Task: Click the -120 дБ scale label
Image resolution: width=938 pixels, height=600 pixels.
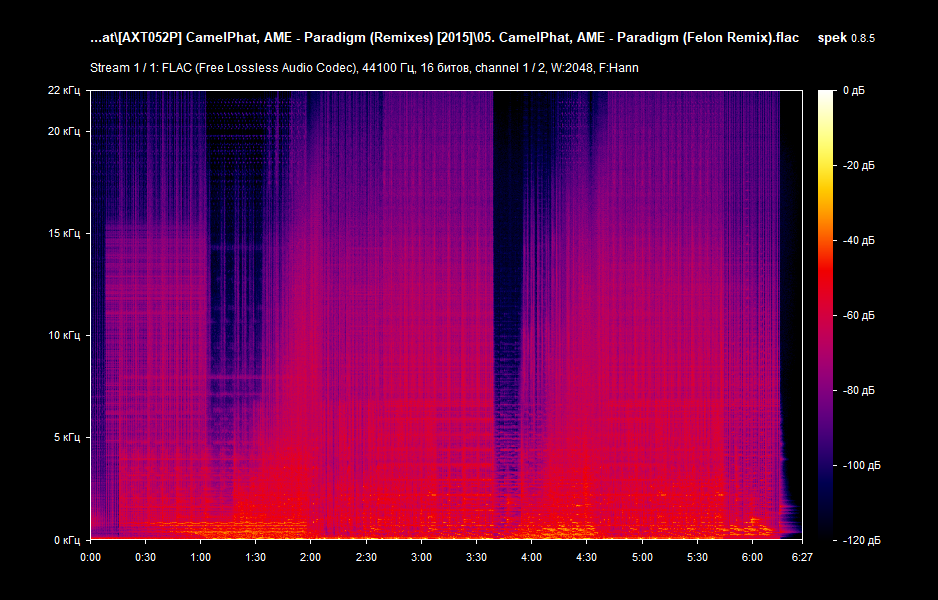Action: click(861, 540)
